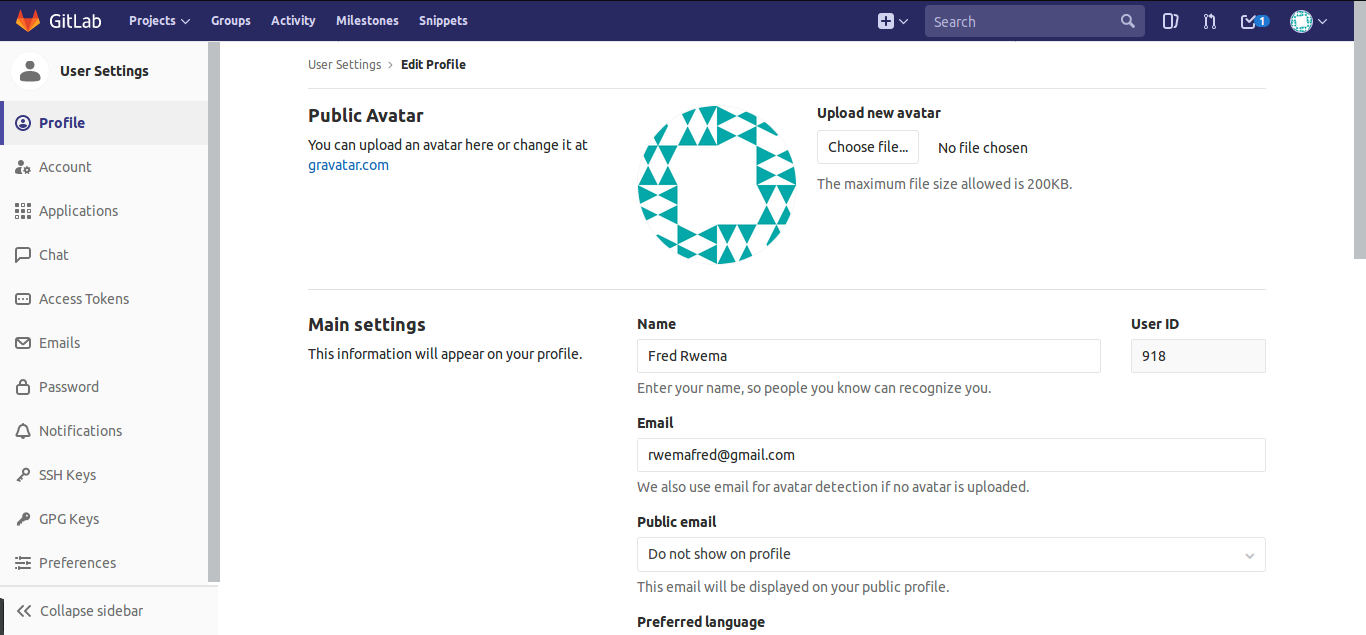Open the Projects menu
This screenshot has width=1366, height=635.
(158, 20)
